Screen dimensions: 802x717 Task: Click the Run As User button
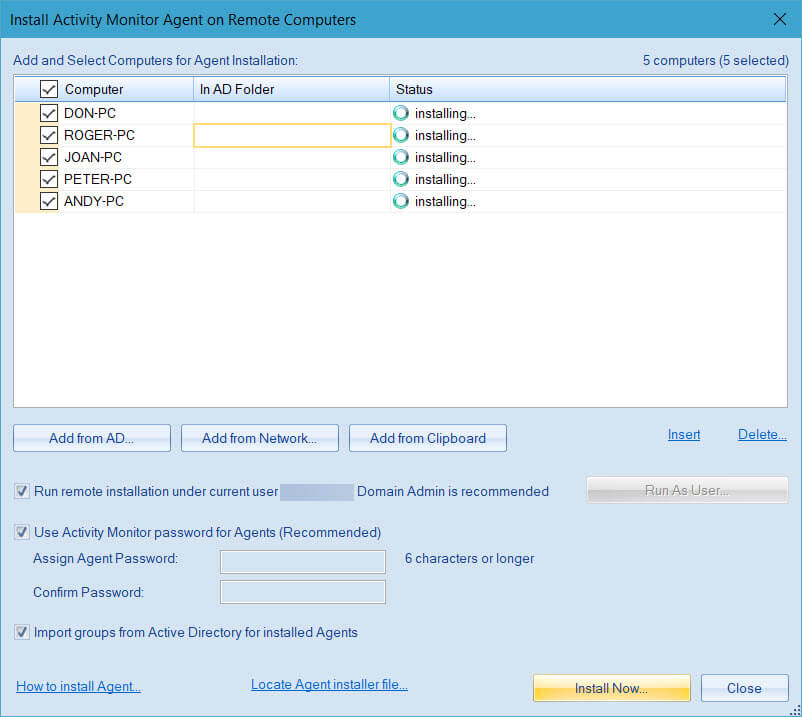click(x=687, y=490)
